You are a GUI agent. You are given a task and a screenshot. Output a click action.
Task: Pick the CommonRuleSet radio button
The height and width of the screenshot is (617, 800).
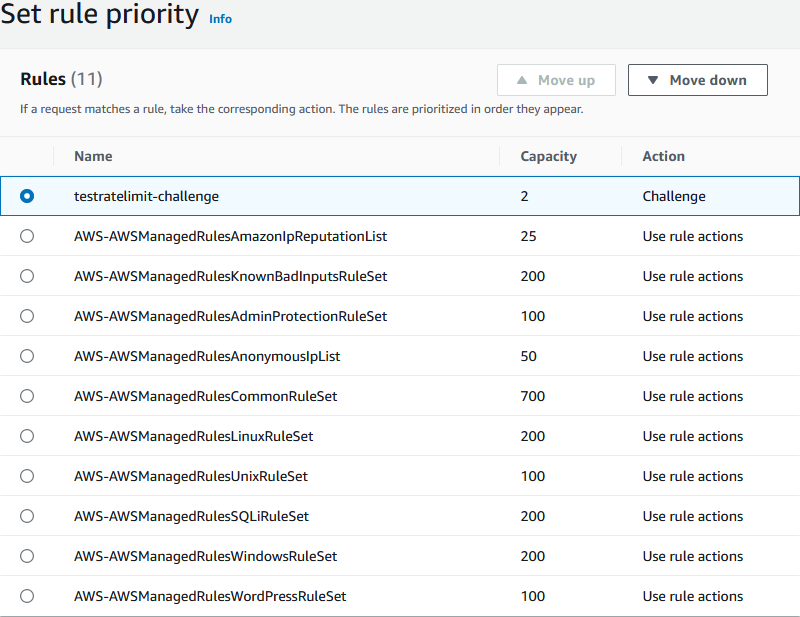point(27,396)
